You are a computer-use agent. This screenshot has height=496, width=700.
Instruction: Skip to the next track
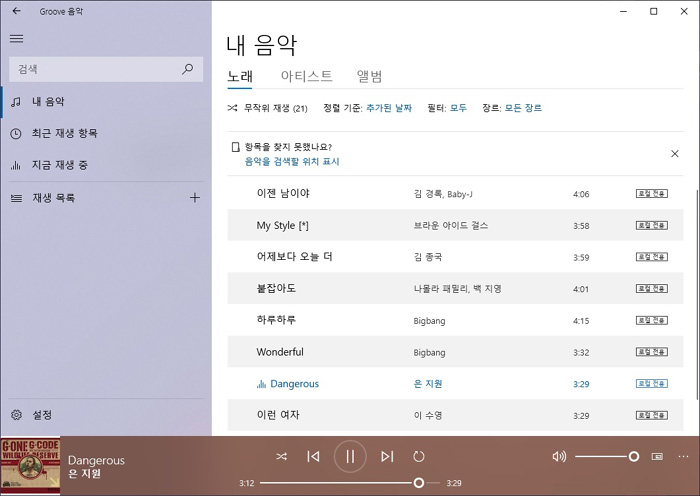387,456
